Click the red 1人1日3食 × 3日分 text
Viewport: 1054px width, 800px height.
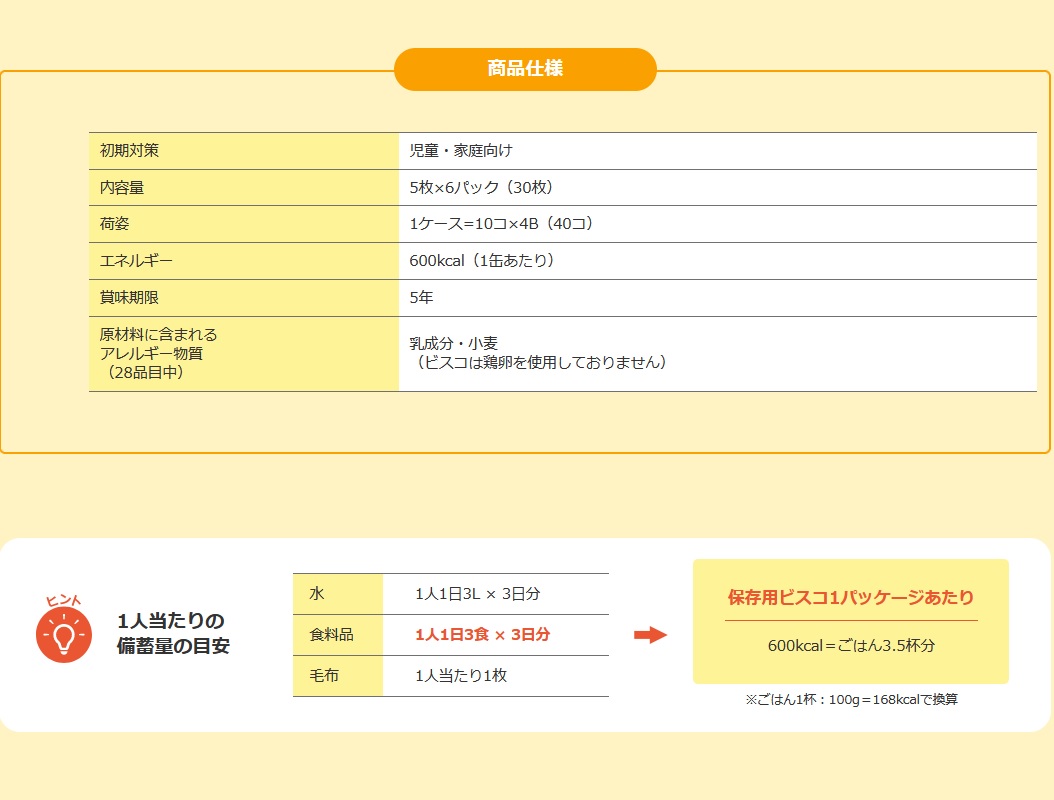pyautogui.click(x=483, y=635)
